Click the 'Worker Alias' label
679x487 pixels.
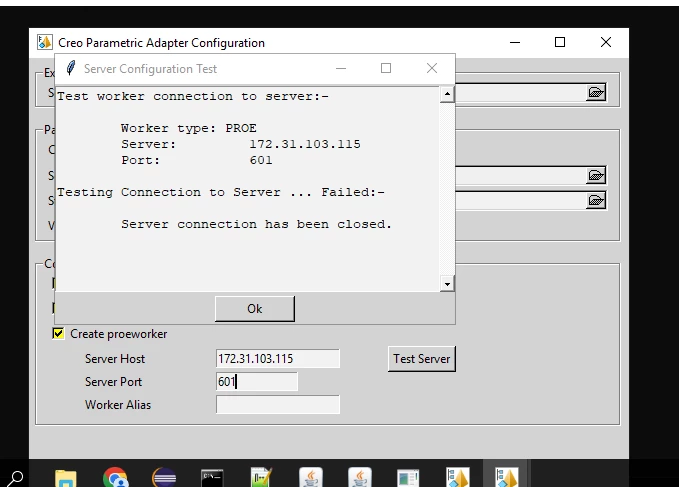(x=118, y=405)
